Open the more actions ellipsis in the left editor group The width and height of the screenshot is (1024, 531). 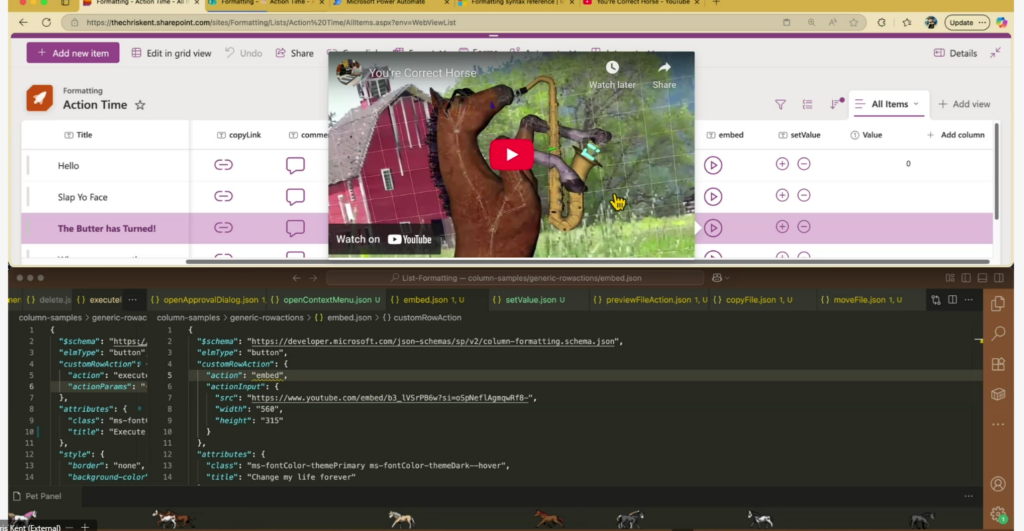(x=133, y=300)
